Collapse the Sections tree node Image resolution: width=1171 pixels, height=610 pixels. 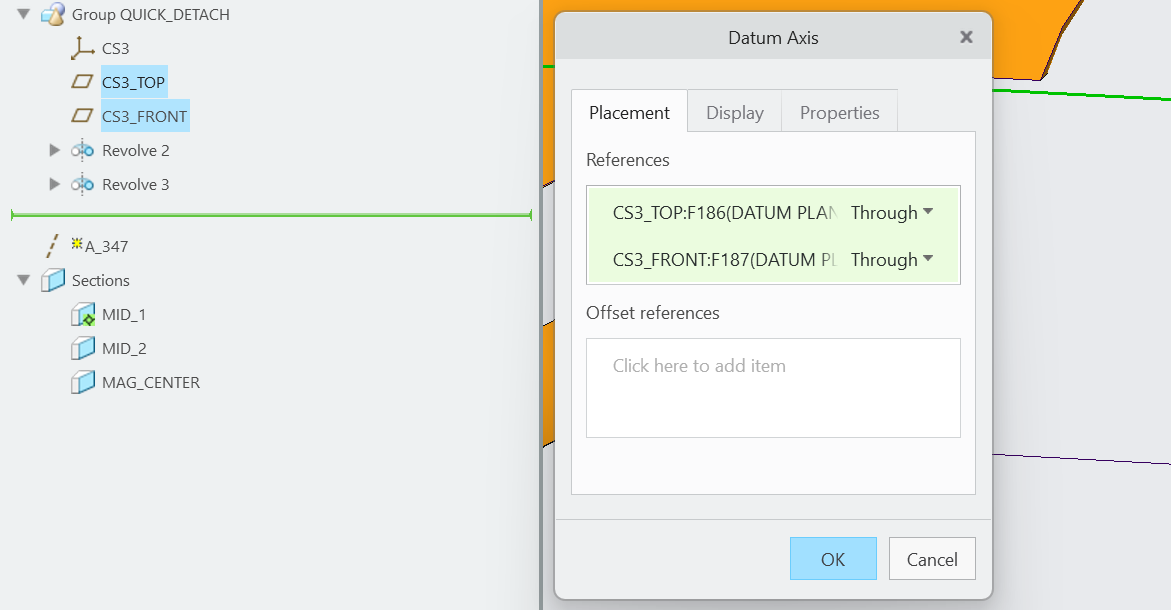click(23, 280)
